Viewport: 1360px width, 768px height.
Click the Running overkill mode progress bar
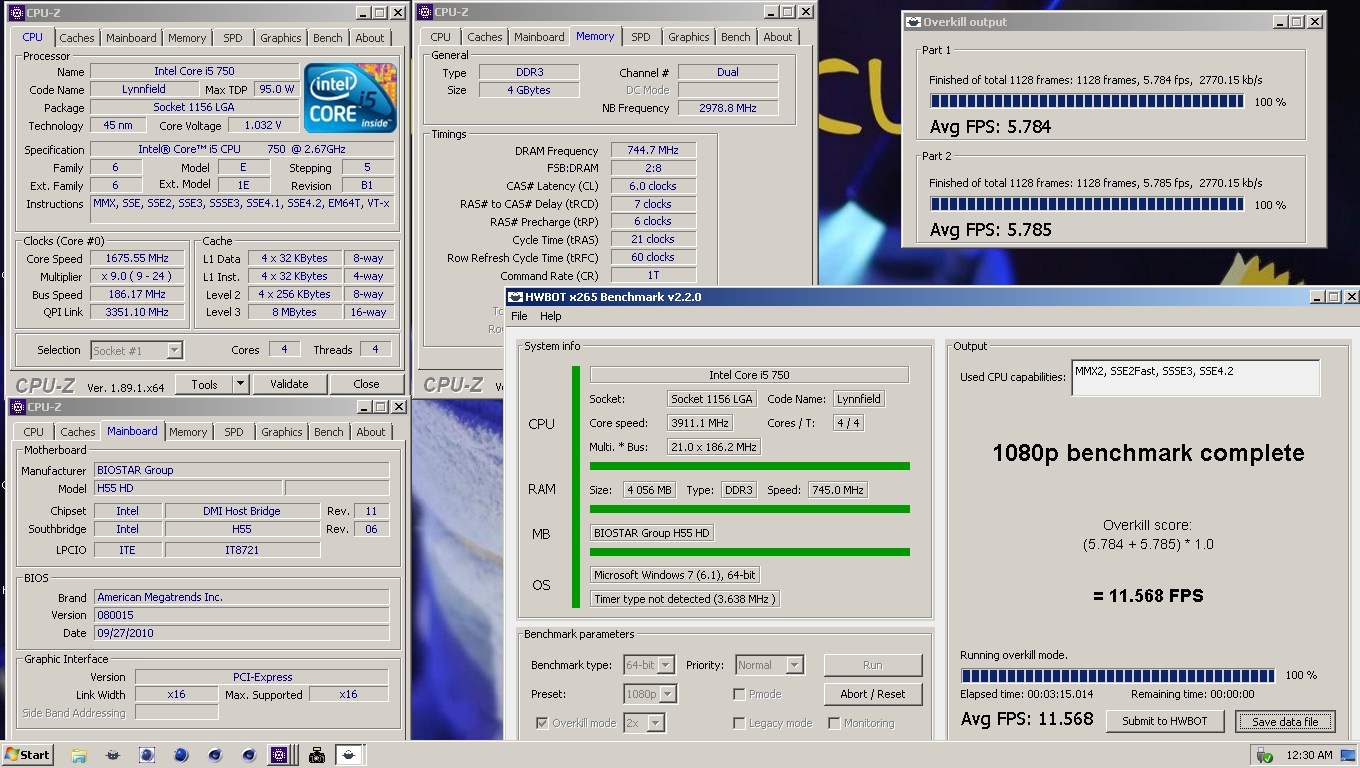[1117, 675]
